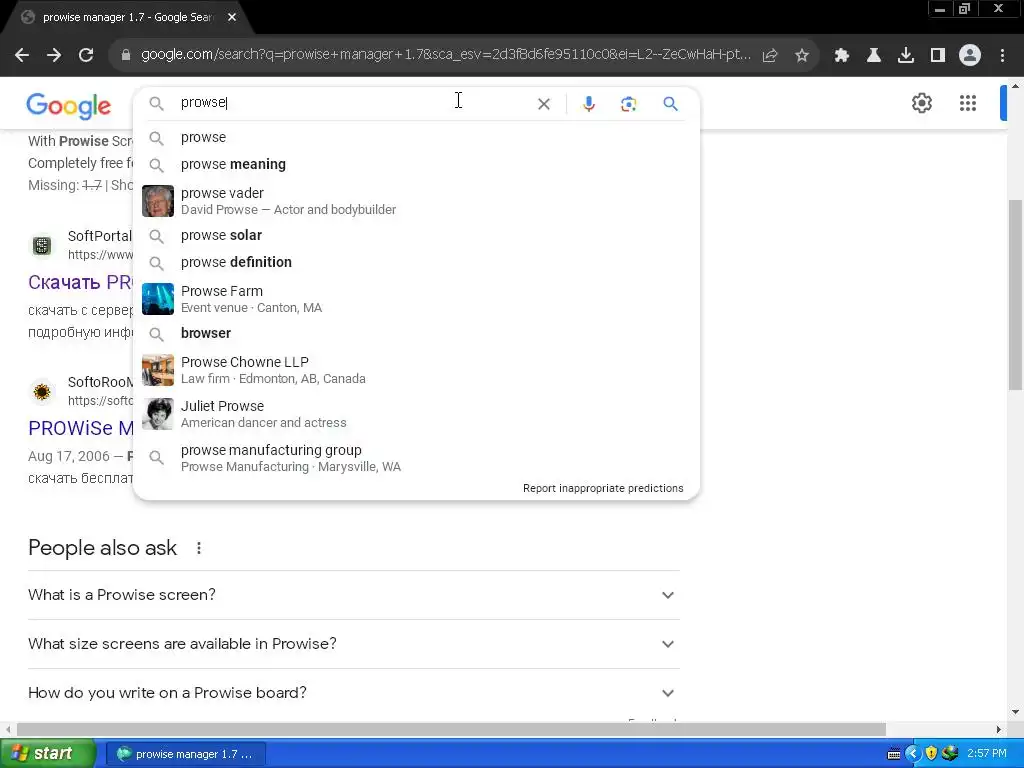Click the SoftPortal site favicon
This screenshot has height=768, width=1024.
pos(42,246)
